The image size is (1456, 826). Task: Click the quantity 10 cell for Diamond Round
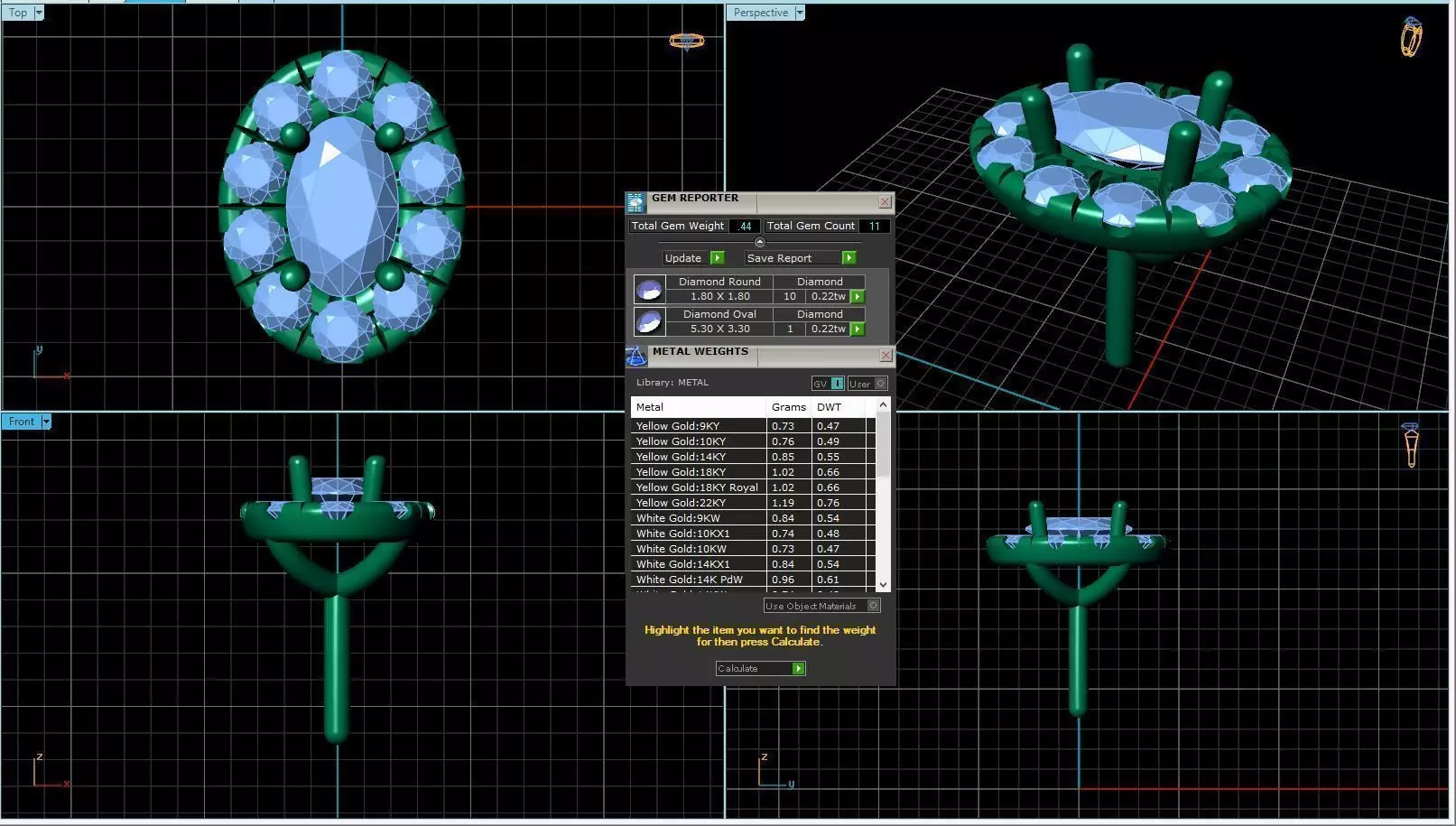[790, 296]
